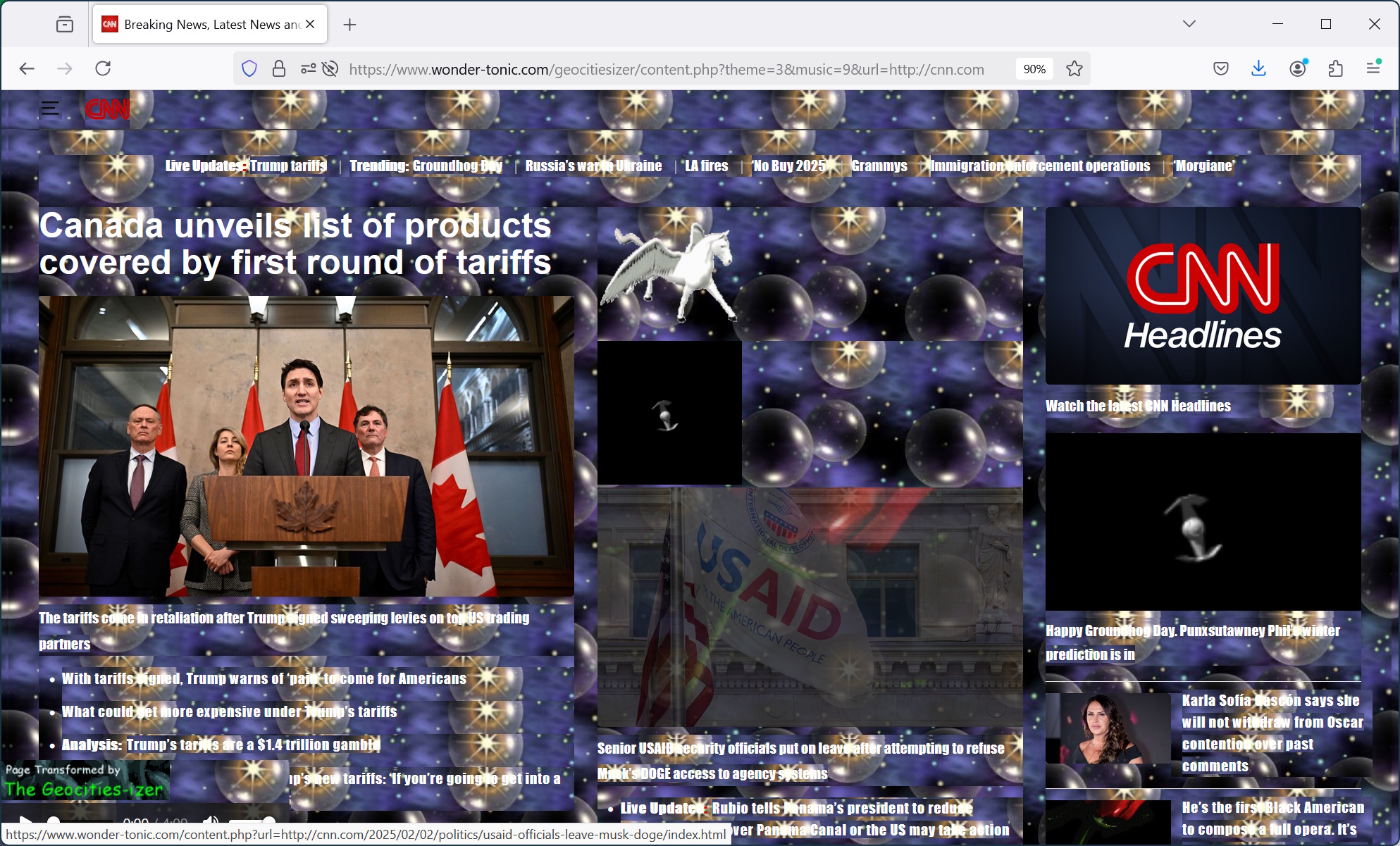Screen dimensions: 1400x846
Task: Reset the 90% zoom level indicator
Action: click(1034, 69)
